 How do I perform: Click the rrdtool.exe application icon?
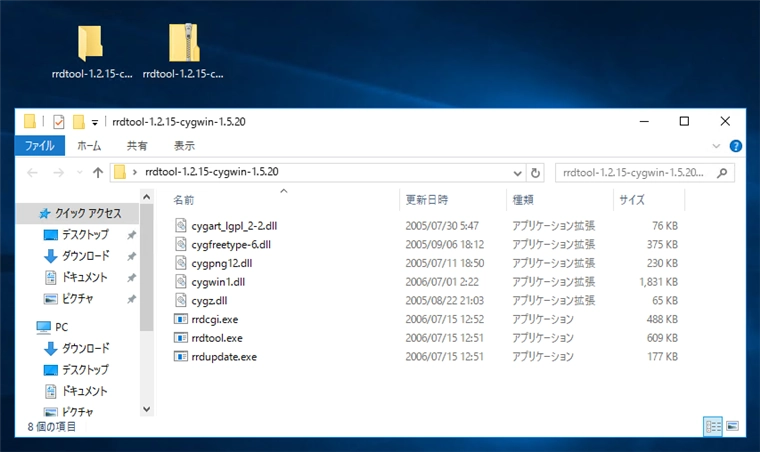[180, 338]
